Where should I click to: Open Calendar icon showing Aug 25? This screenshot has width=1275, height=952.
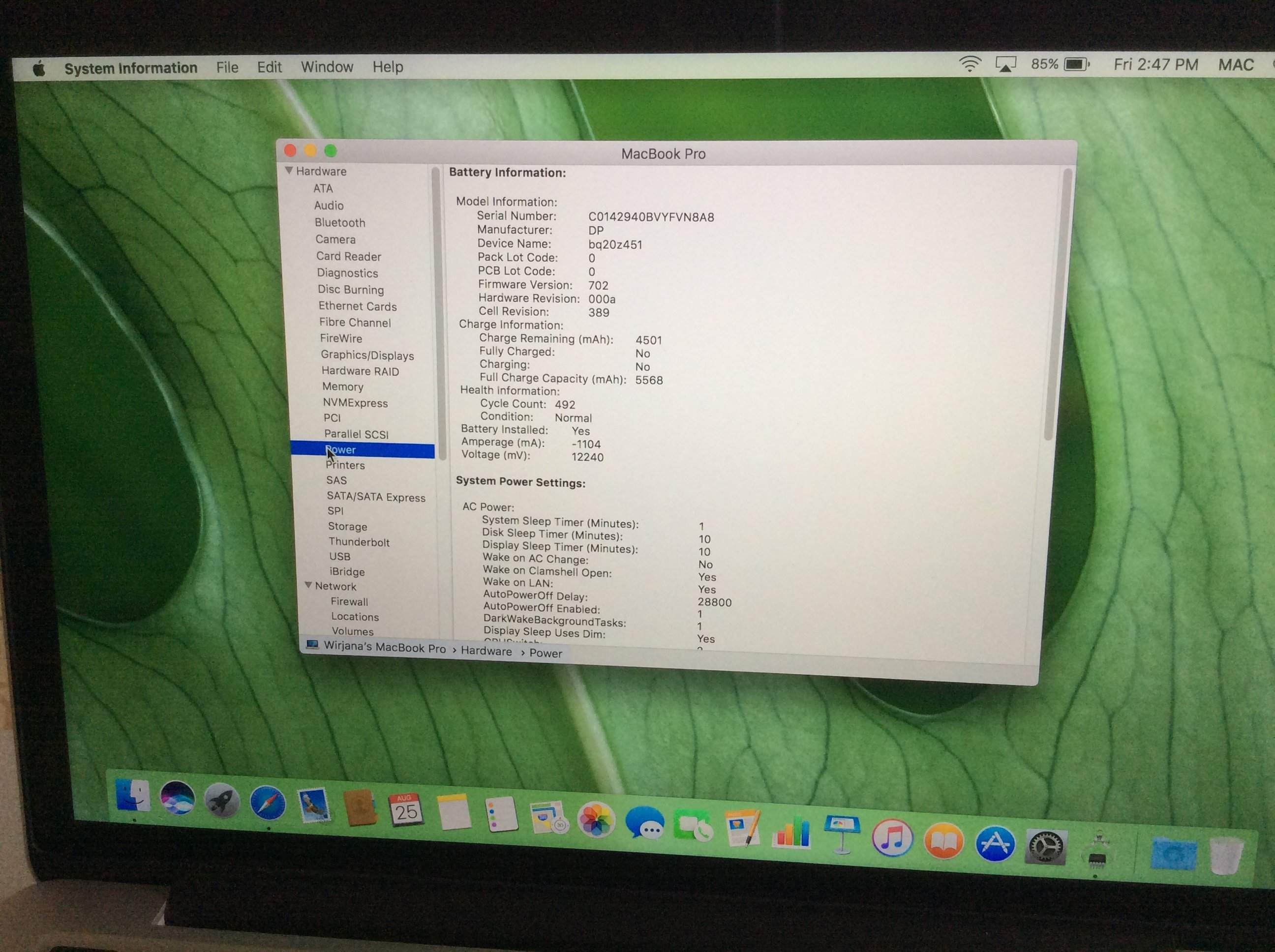406,811
